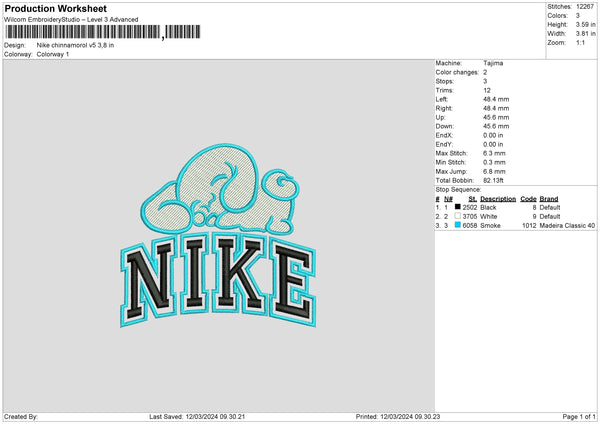Image resolution: width=600 pixels, height=424 pixels.
Task: Click the Max Stitch value 6.3 mm
Action: [494, 153]
